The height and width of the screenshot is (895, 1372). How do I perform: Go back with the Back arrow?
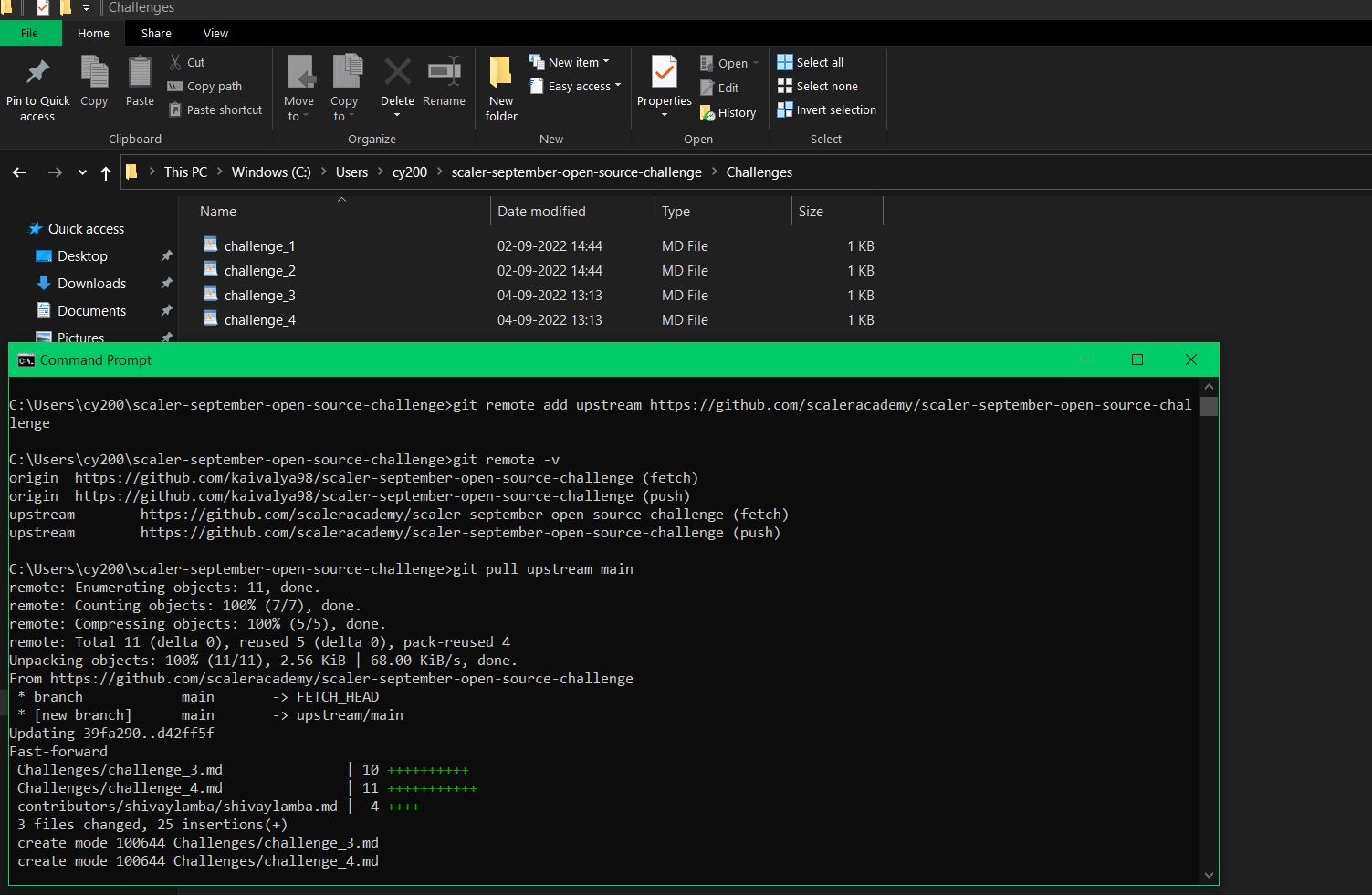(x=19, y=172)
